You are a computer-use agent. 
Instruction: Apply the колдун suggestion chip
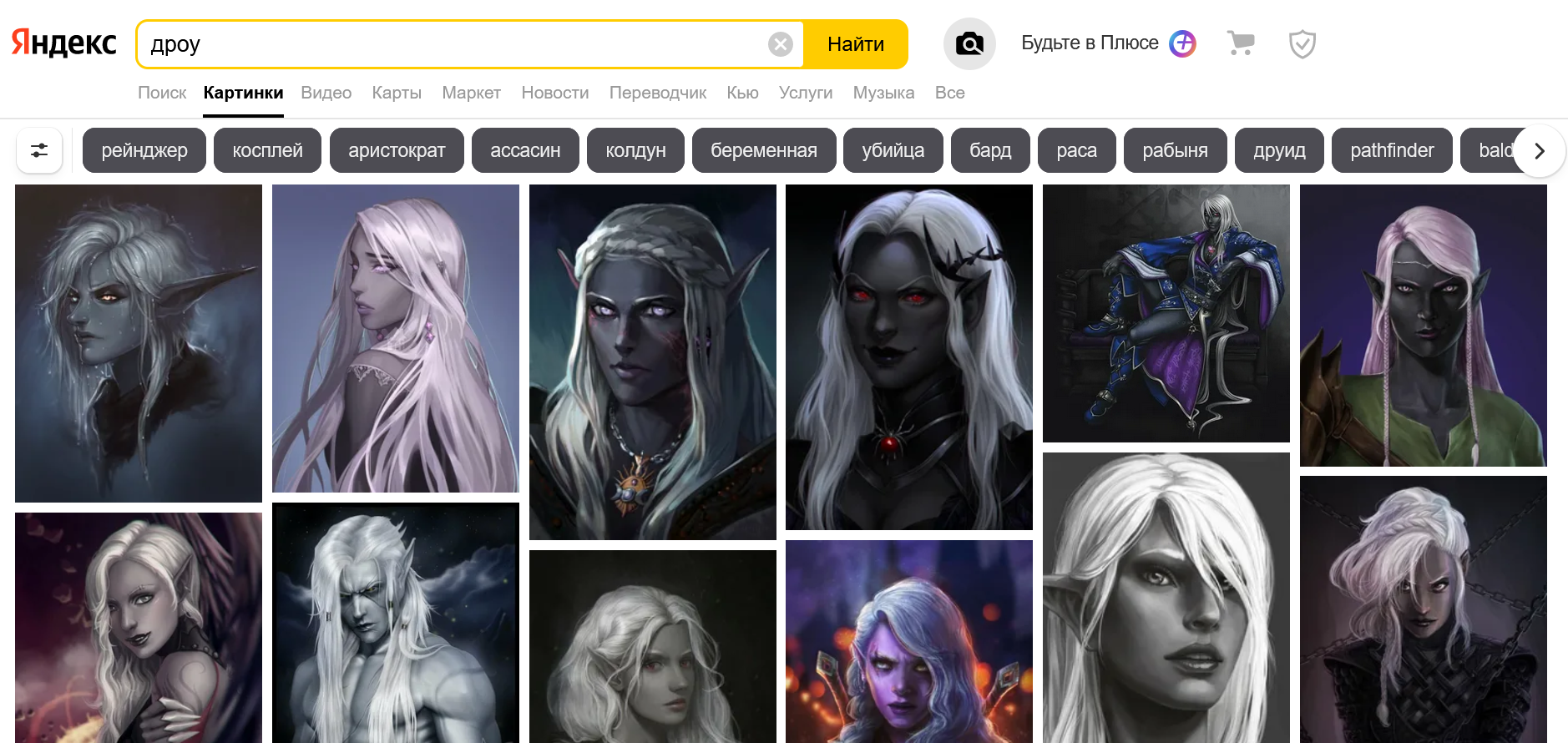pyautogui.click(x=635, y=150)
